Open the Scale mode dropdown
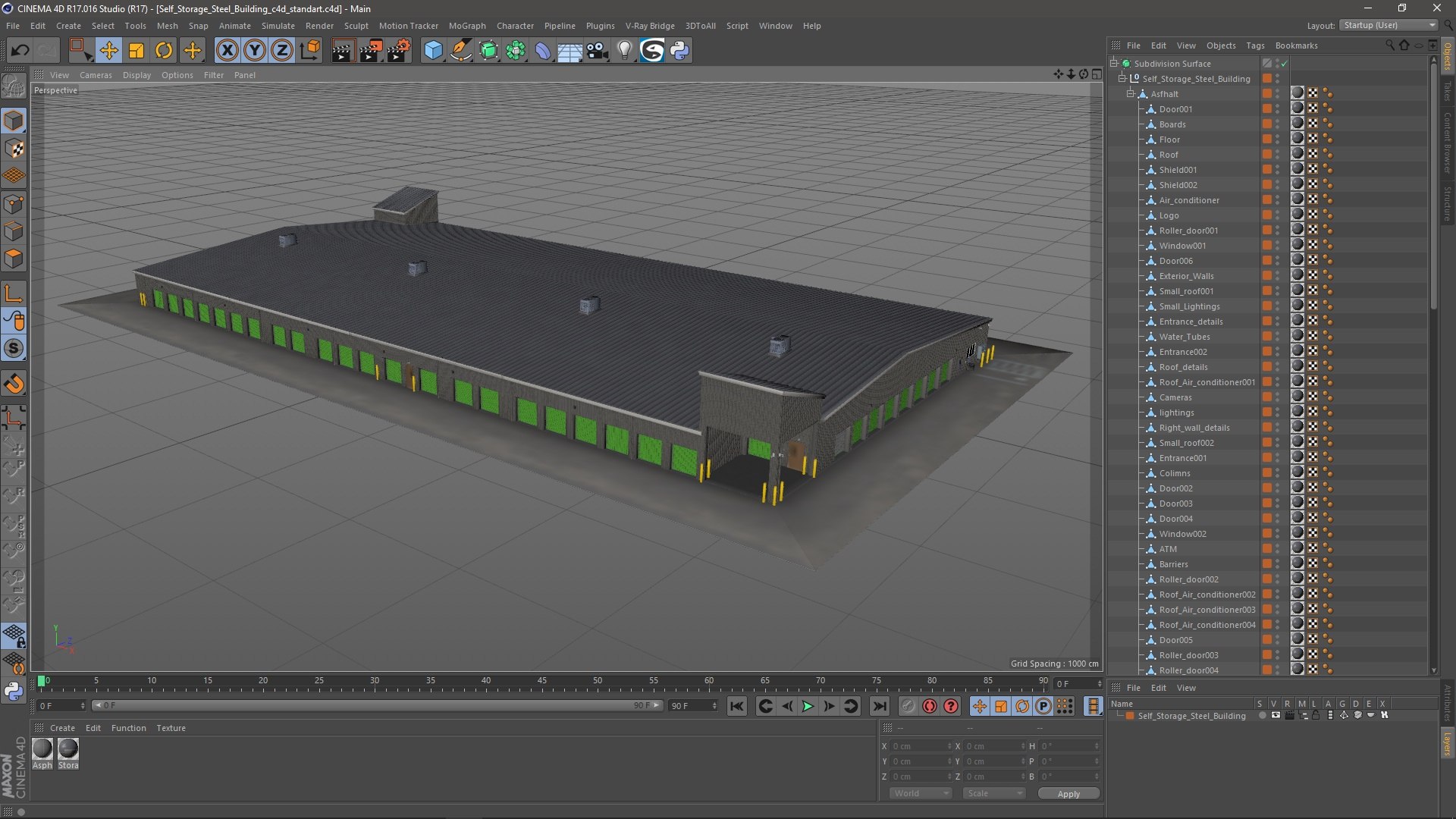The height and width of the screenshot is (819, 1456). (x=994, y=793)
